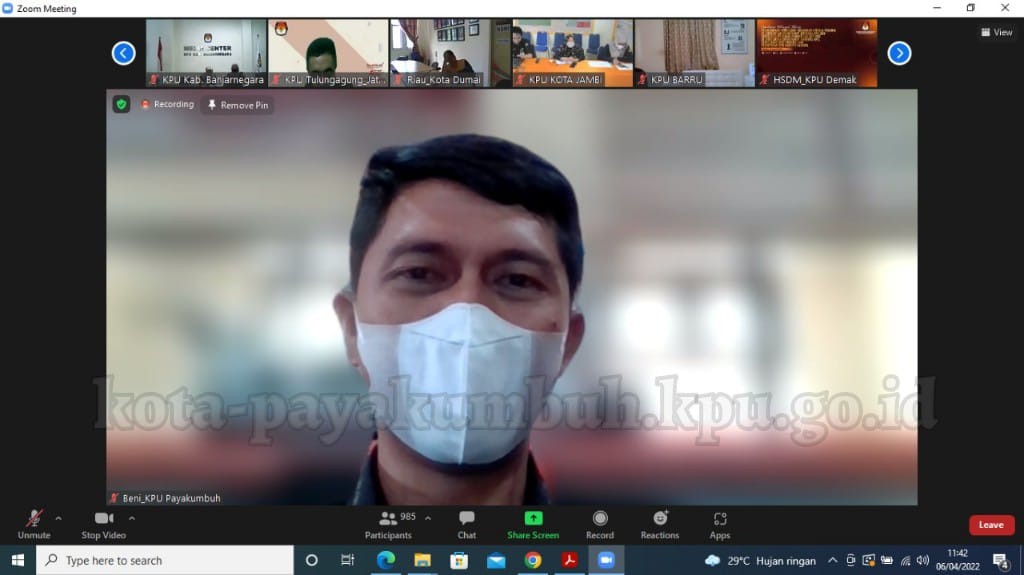Expand audio options arrow beside Unmute
This screenshot has height=575, width=1024.
coord(58,518)
